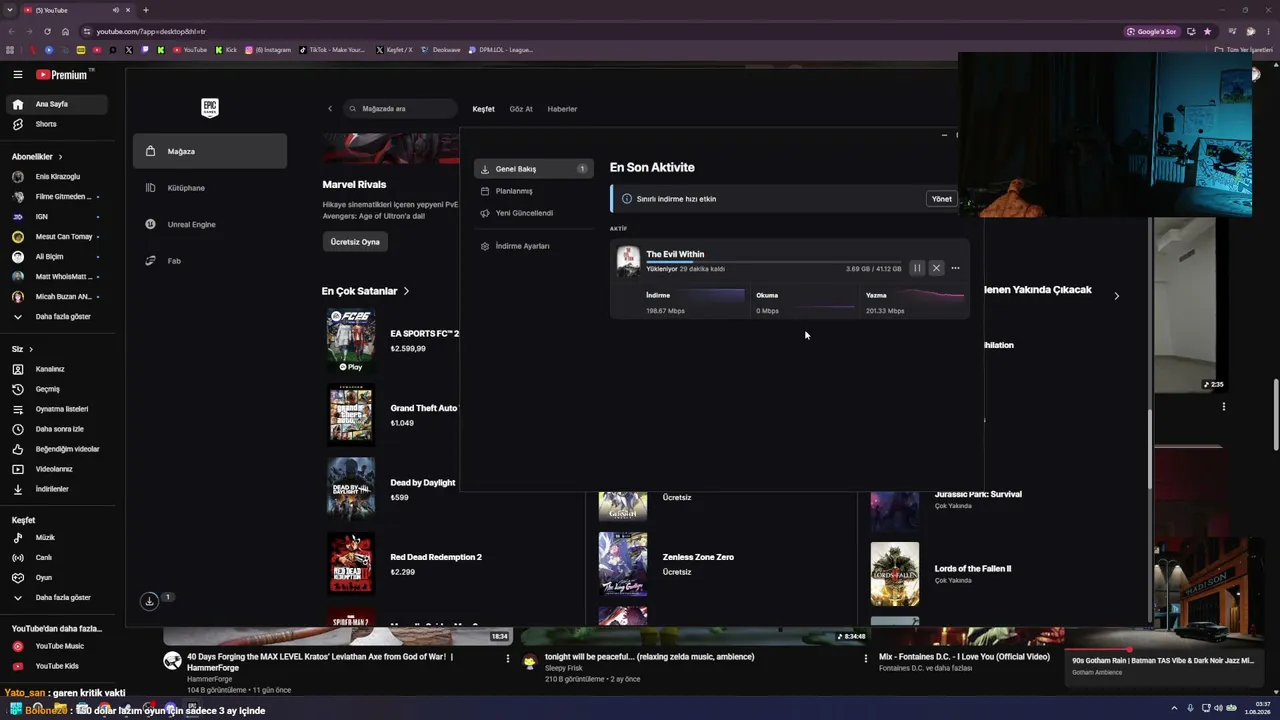Open Unreal Engine in Epic launcher
1280x720 pixels.
(210, 224)
